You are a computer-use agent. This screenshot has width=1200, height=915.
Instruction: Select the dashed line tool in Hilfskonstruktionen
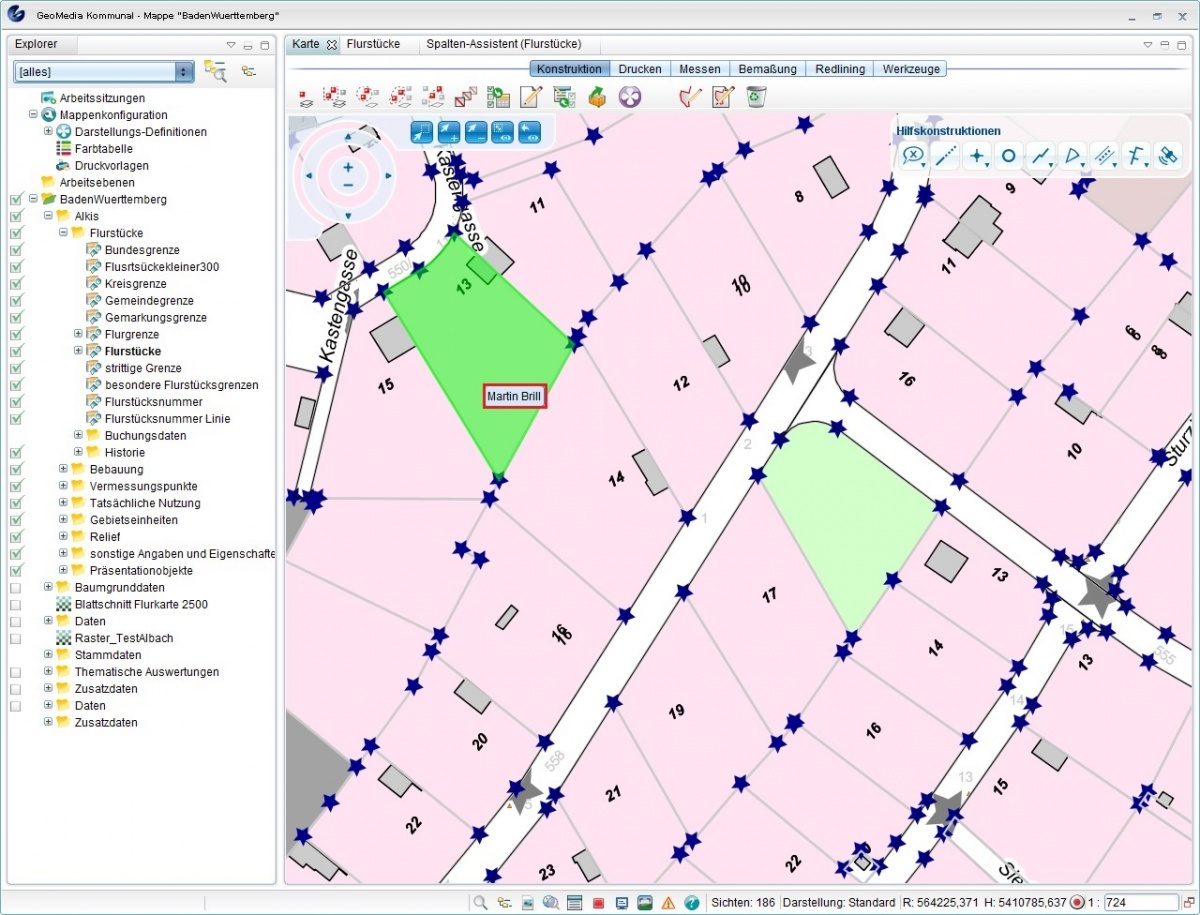pos(944,156)
